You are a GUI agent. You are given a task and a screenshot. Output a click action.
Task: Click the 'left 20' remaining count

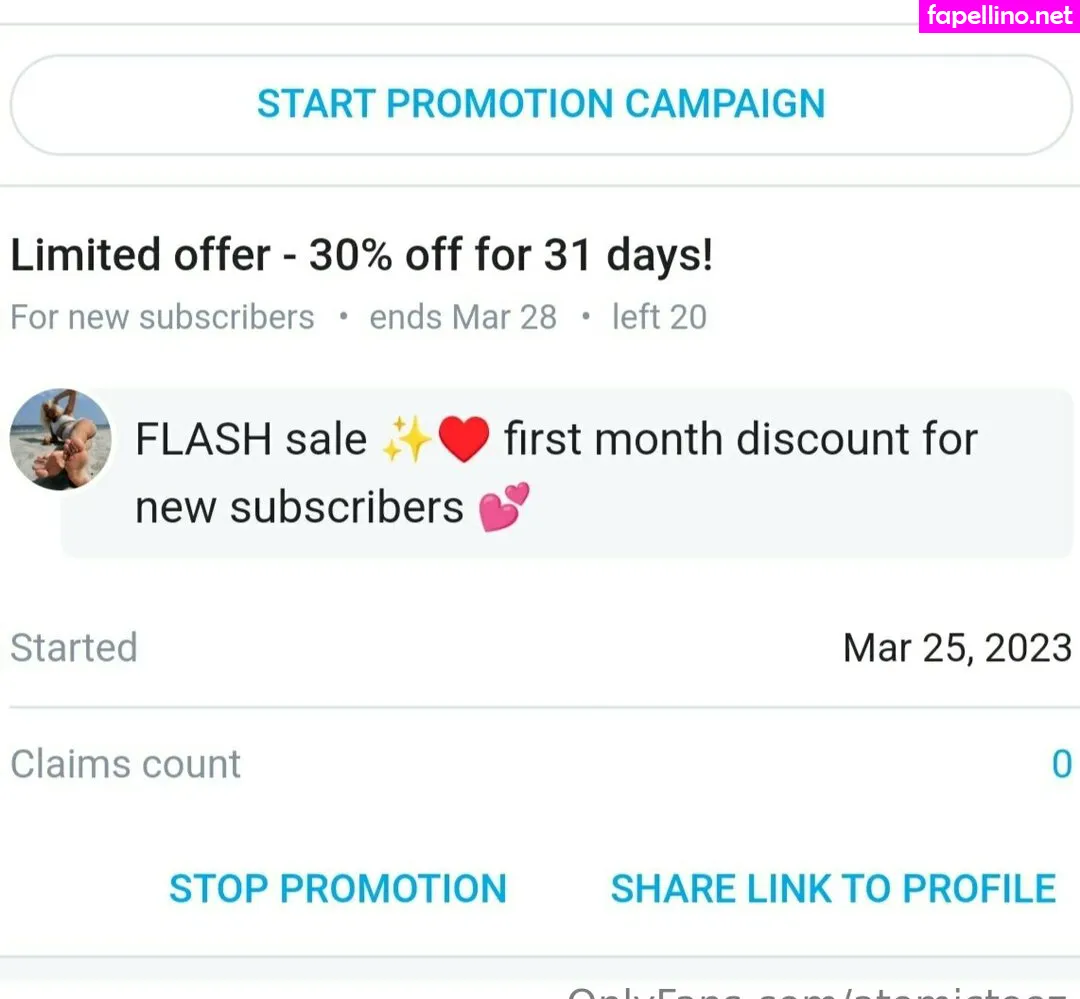(659, 317)
